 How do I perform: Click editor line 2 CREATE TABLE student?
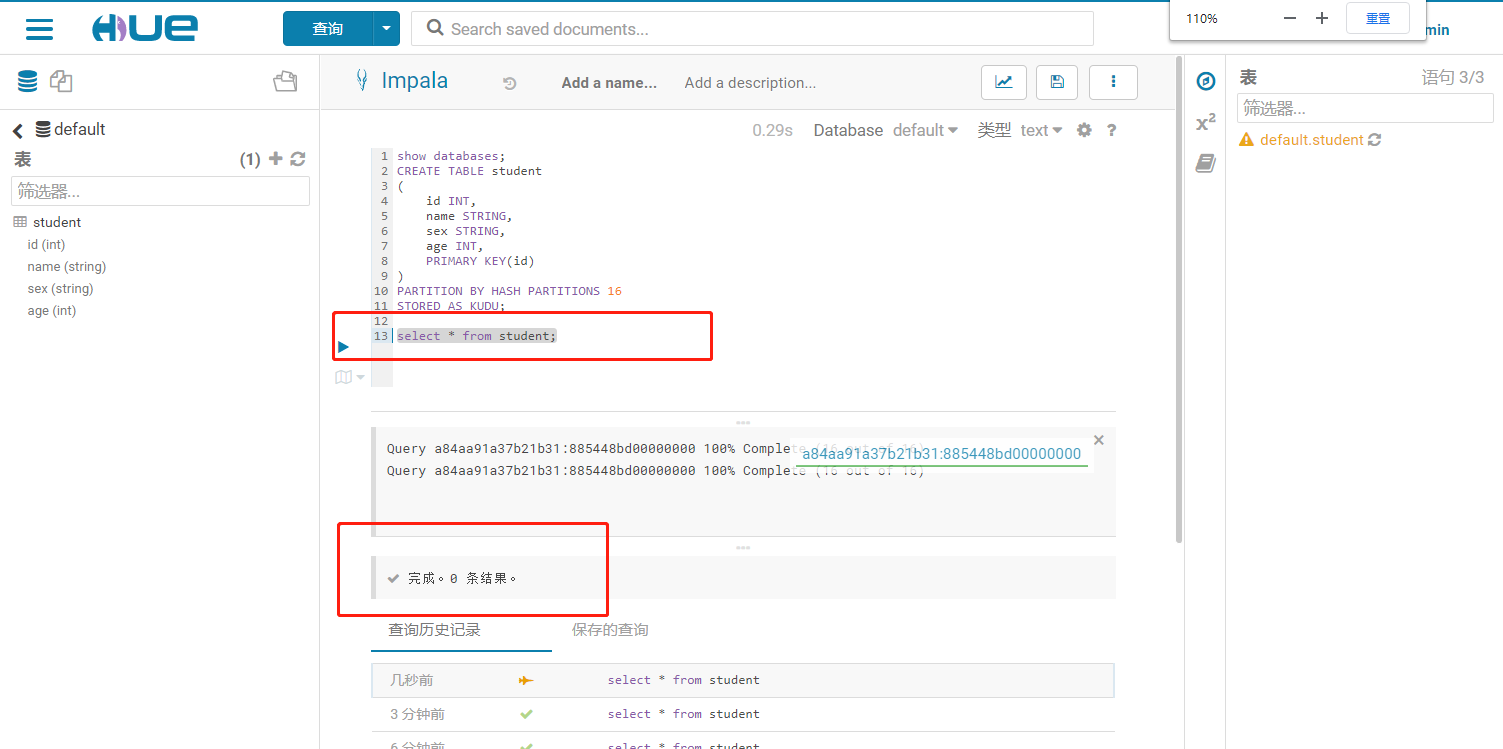coord(469,171)
